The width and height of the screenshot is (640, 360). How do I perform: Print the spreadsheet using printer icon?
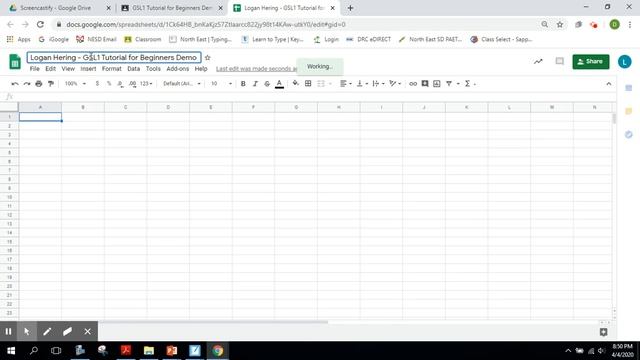point(39,84)
